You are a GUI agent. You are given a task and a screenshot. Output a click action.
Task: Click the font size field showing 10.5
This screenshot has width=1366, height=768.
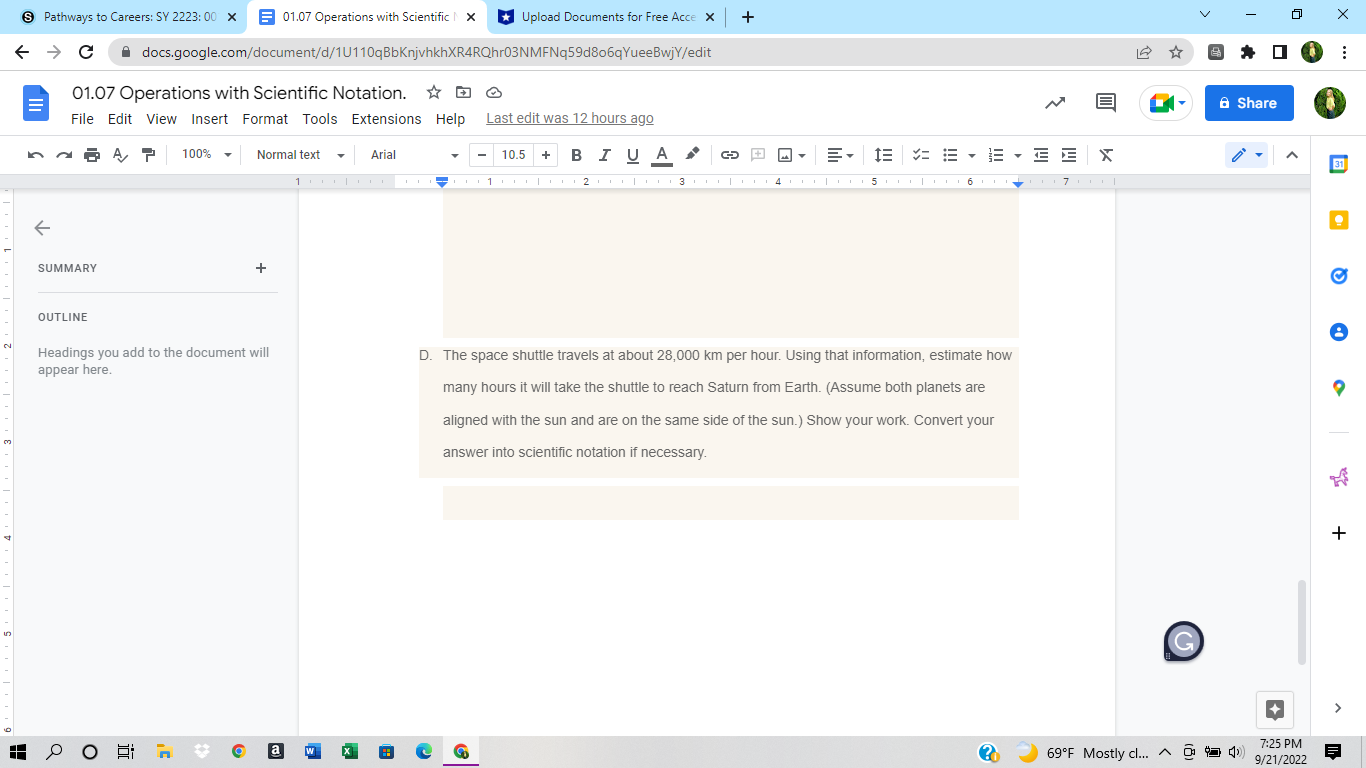coord(514,155)
